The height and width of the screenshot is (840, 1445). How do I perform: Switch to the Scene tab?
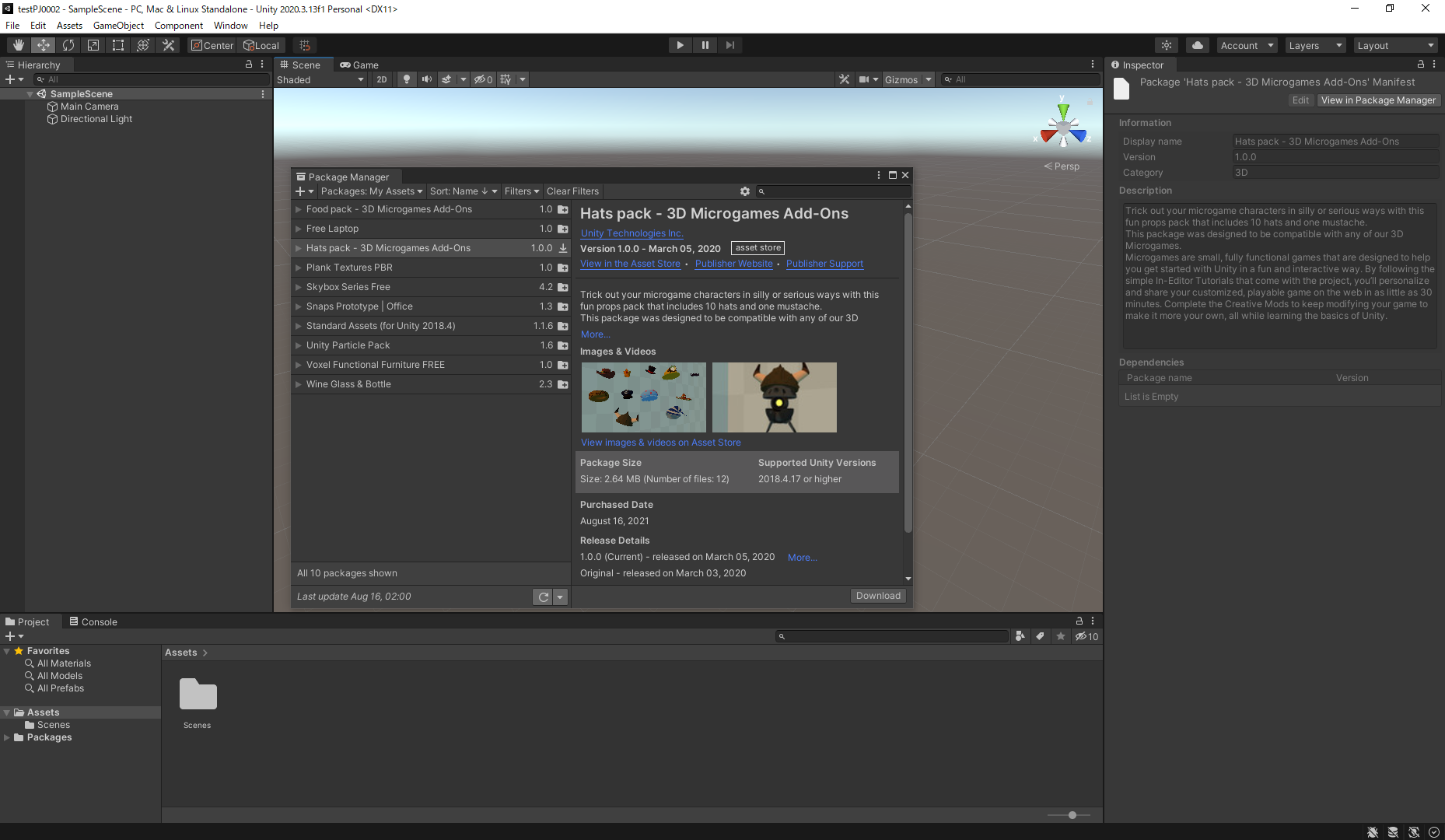point(300,65)
